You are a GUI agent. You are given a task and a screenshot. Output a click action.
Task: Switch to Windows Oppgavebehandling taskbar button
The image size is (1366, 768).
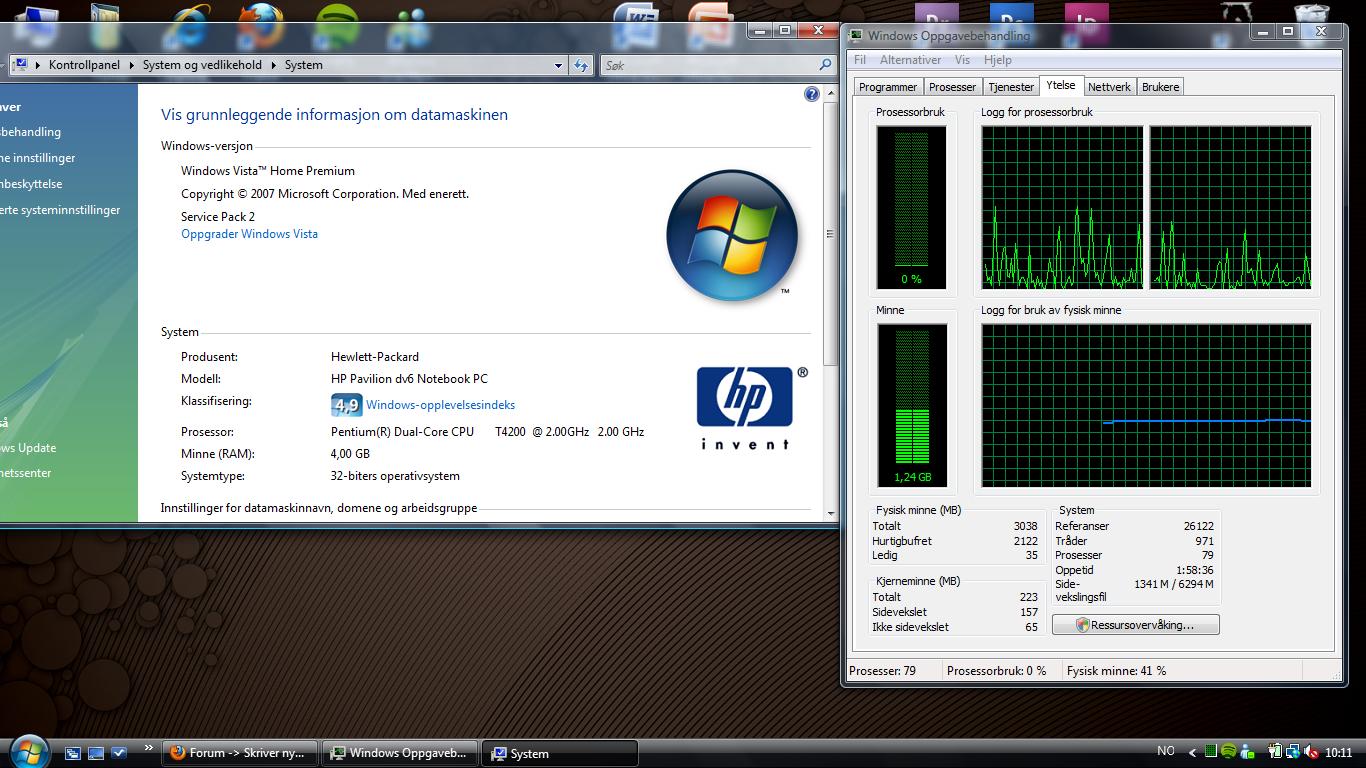pyautogui.click(x=400, y=753)
